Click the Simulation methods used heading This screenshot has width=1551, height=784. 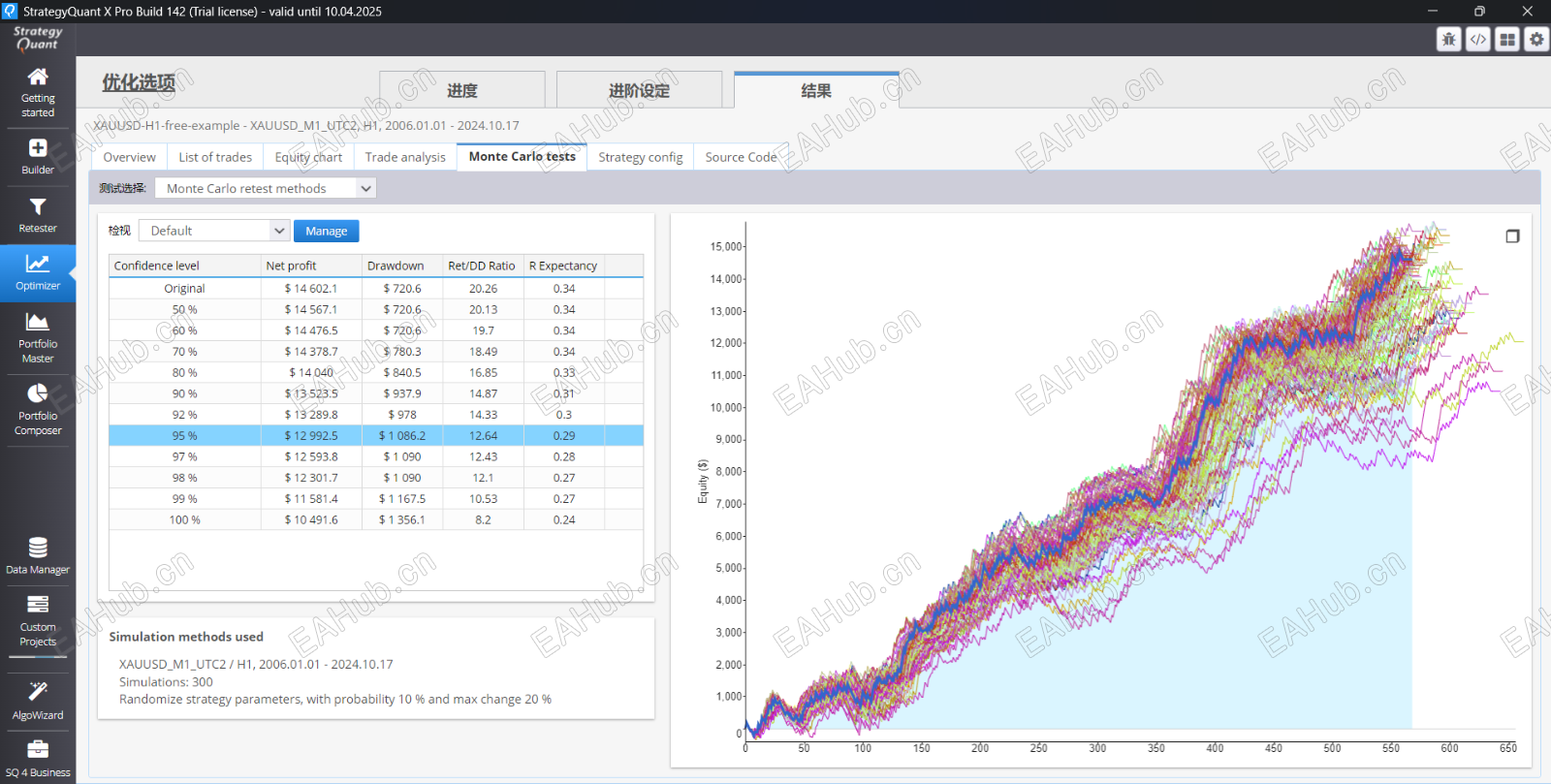[186, 637]
